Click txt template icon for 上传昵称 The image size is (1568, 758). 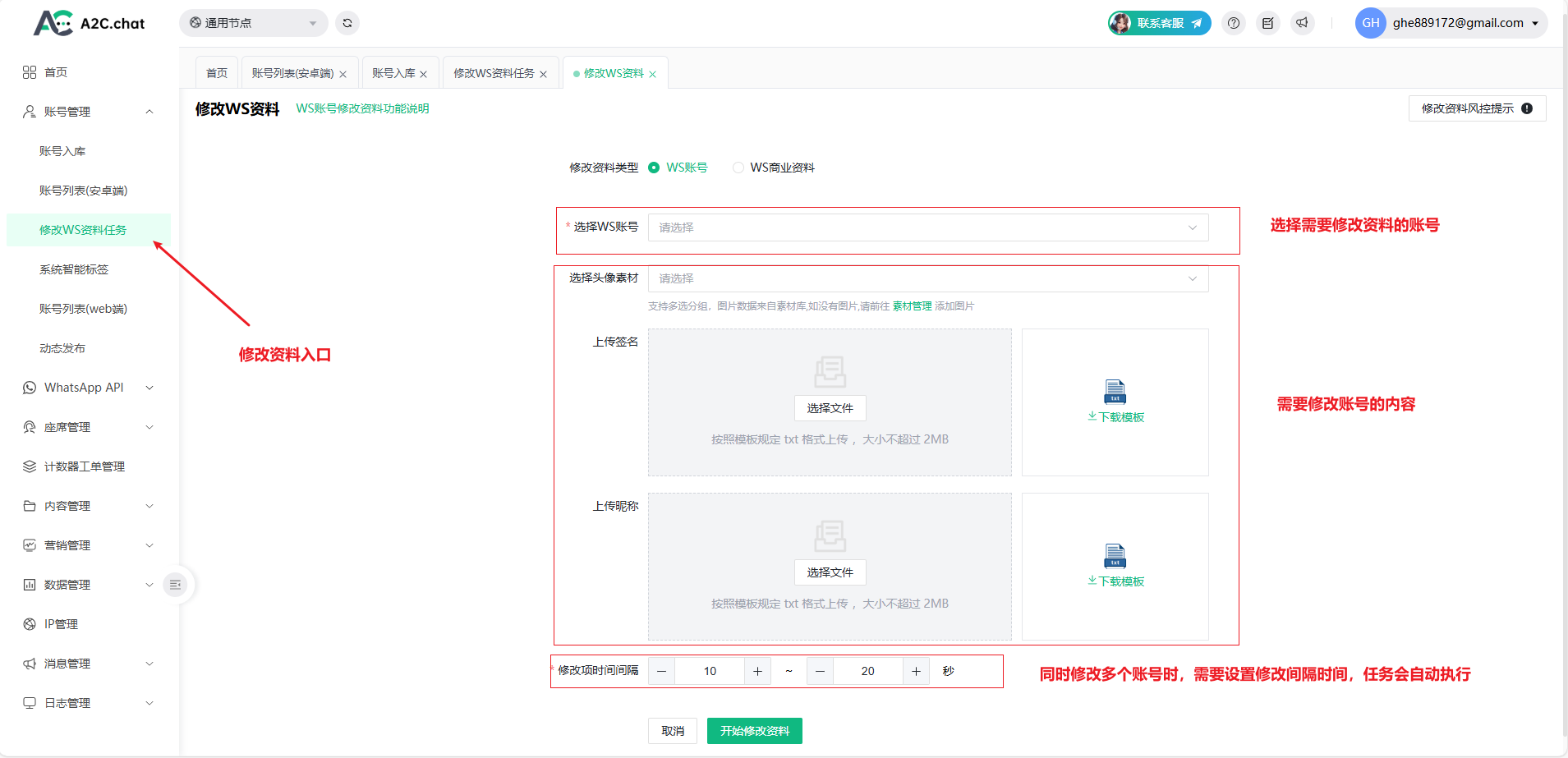pyautogui.click(x=1115, y=556)
